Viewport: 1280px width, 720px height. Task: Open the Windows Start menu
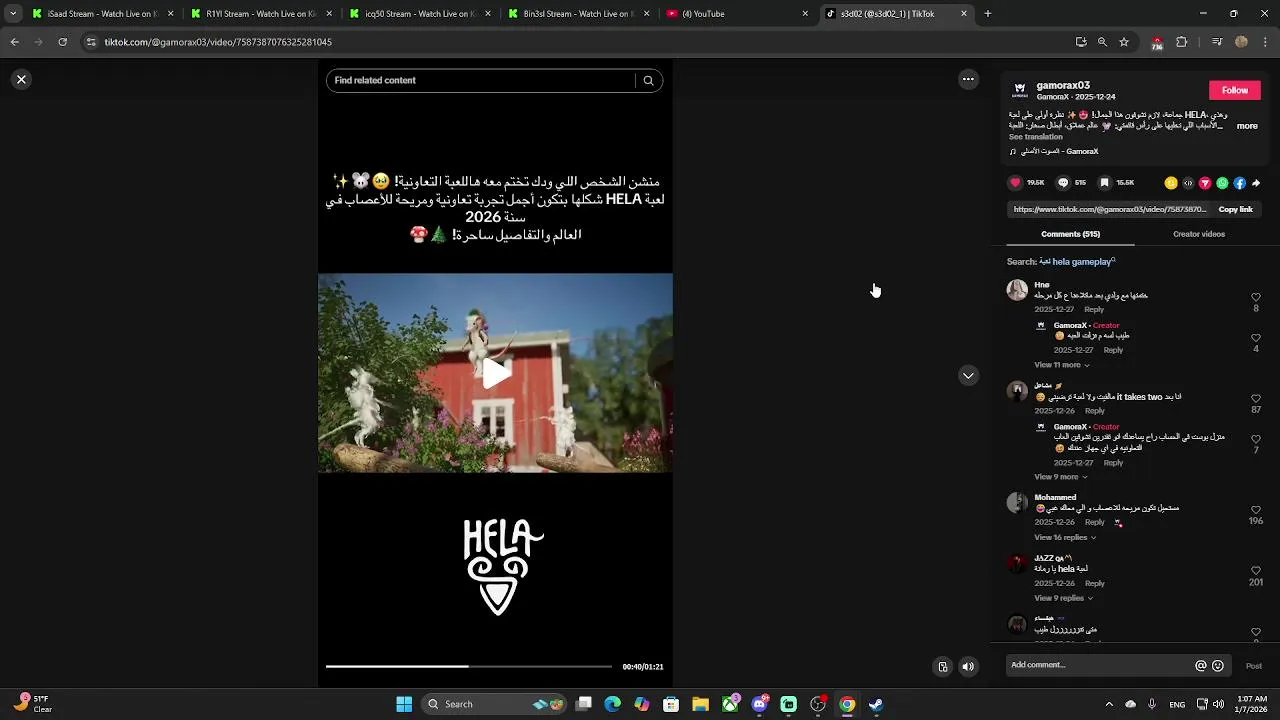click(404, 704)
